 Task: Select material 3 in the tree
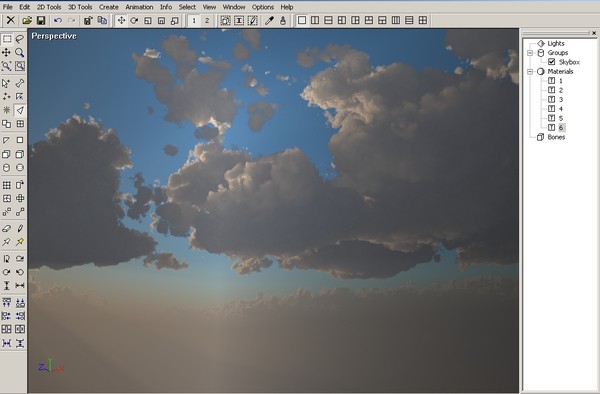tap(561, 99)
